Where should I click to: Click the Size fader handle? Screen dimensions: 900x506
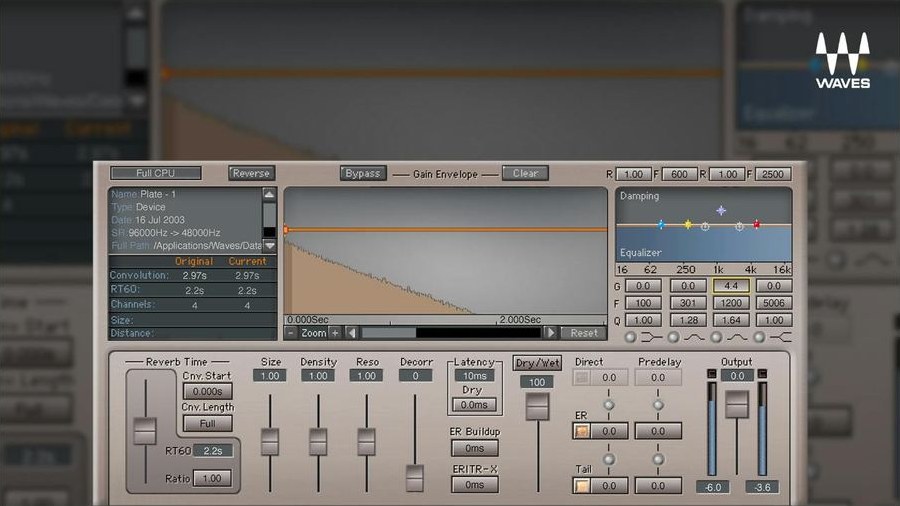[270, 442]
